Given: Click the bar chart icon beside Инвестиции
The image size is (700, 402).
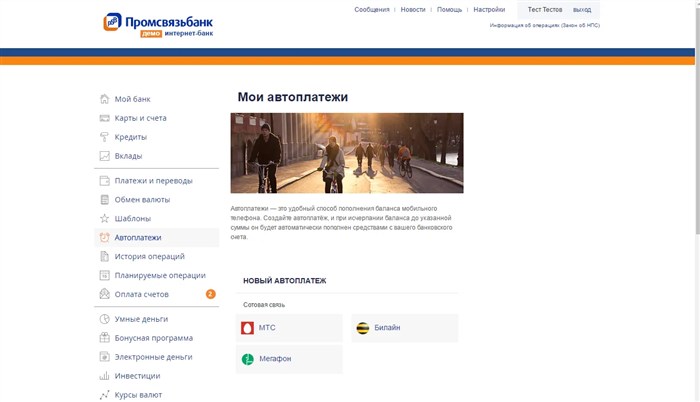Looking at the screenshot, I should pyautogui.click(x=104, y=376).
